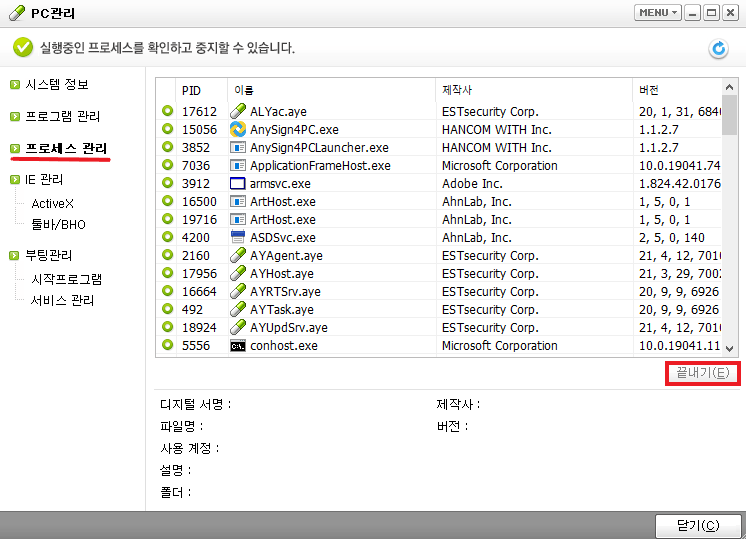746x539 pixels.
Task: Click PID cell 18924
Action: (199, 328)
